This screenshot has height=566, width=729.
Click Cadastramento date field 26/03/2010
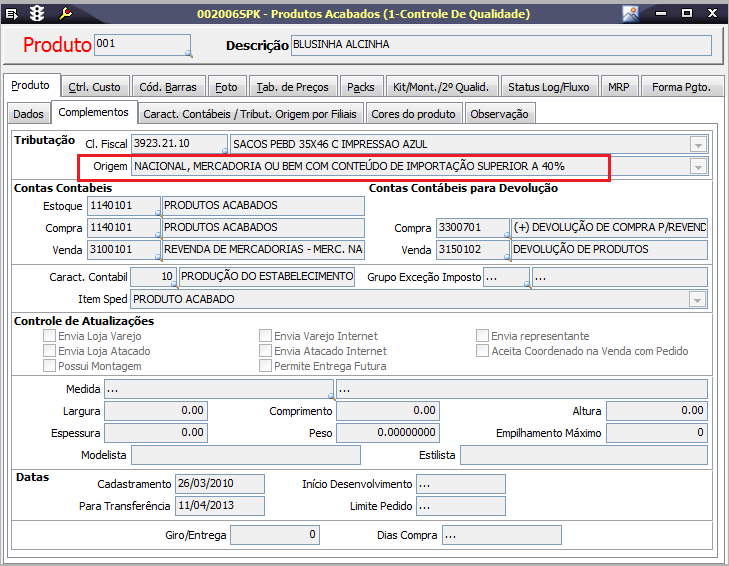[220, 484]
